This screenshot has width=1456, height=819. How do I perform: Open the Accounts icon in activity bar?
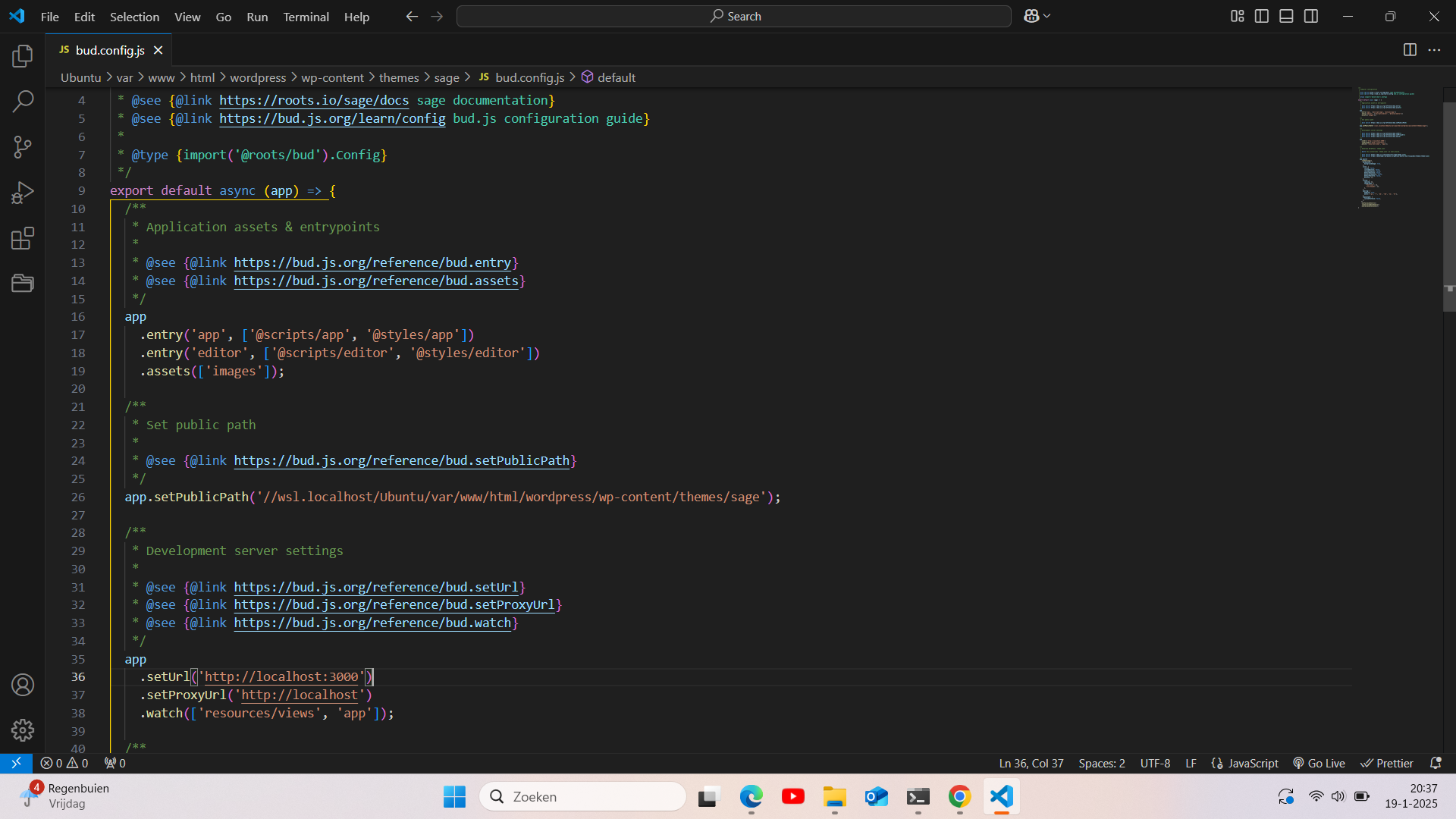(x=23, y=685)
